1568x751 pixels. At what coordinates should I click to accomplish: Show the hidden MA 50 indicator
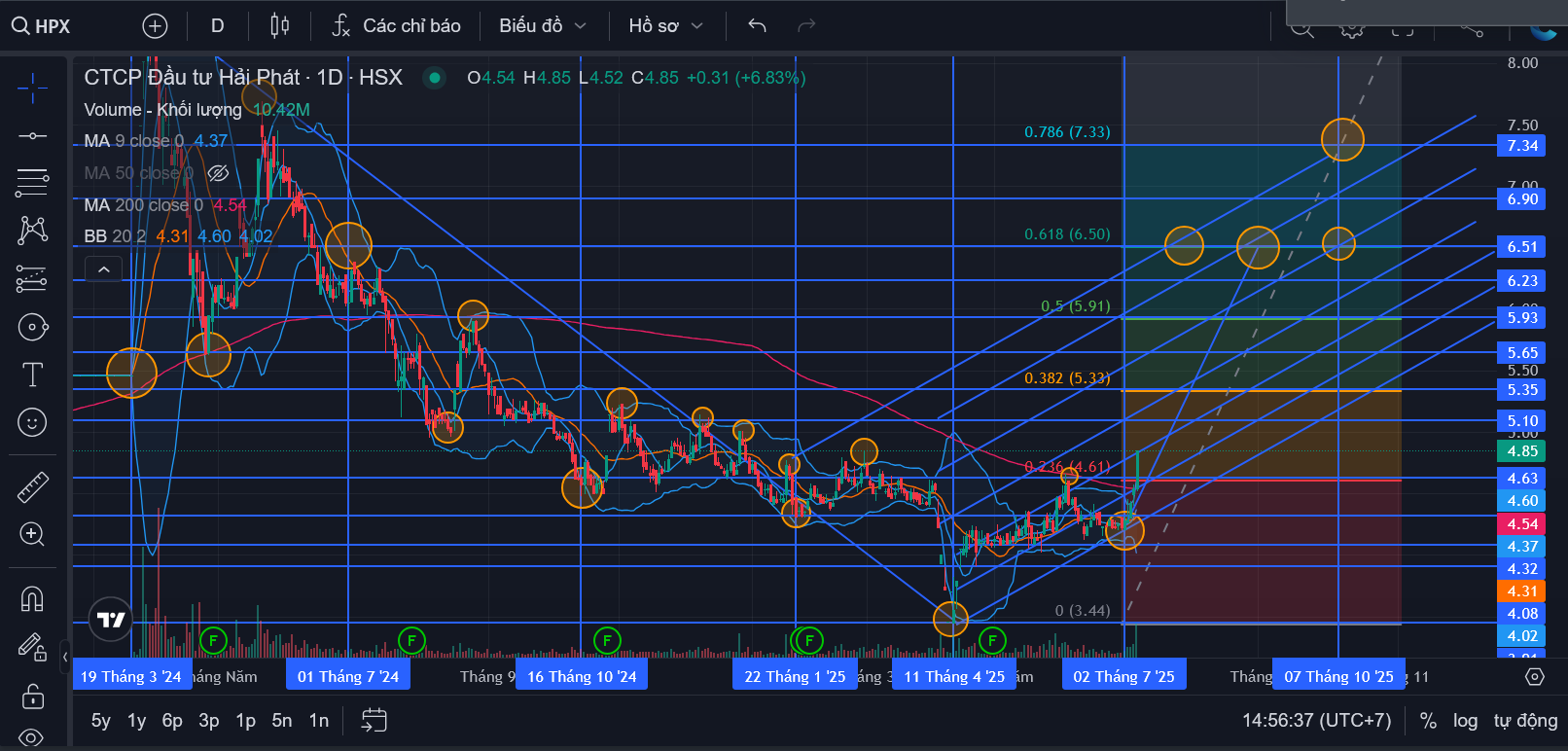pos(218,173)
